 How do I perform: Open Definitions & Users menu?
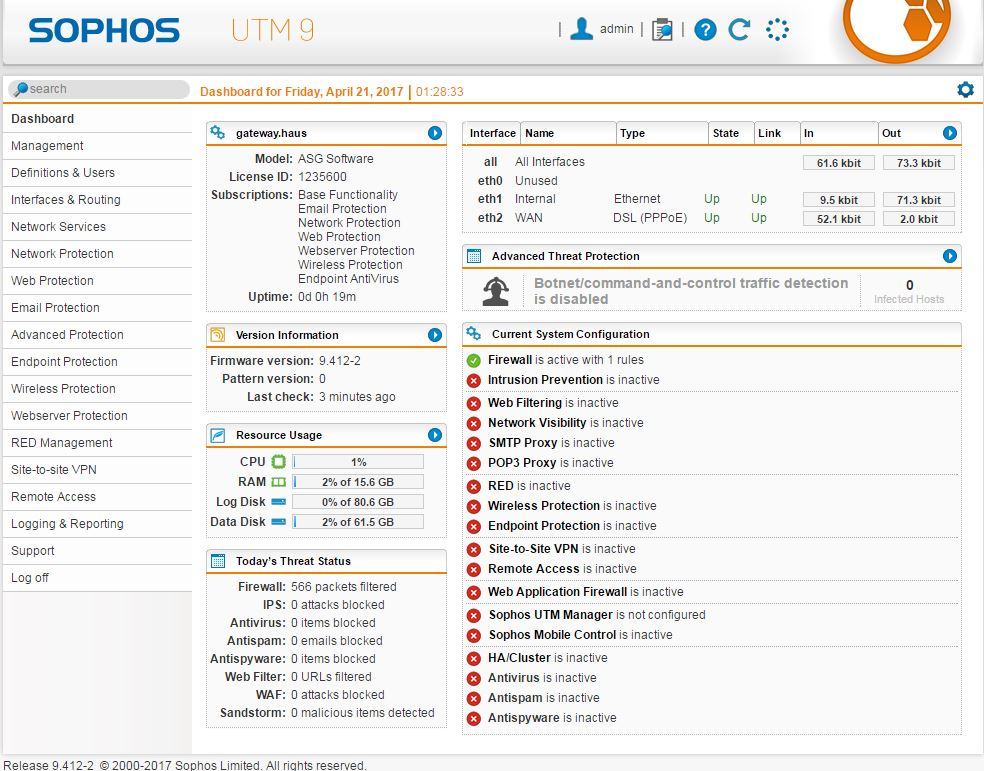[97, 173]
